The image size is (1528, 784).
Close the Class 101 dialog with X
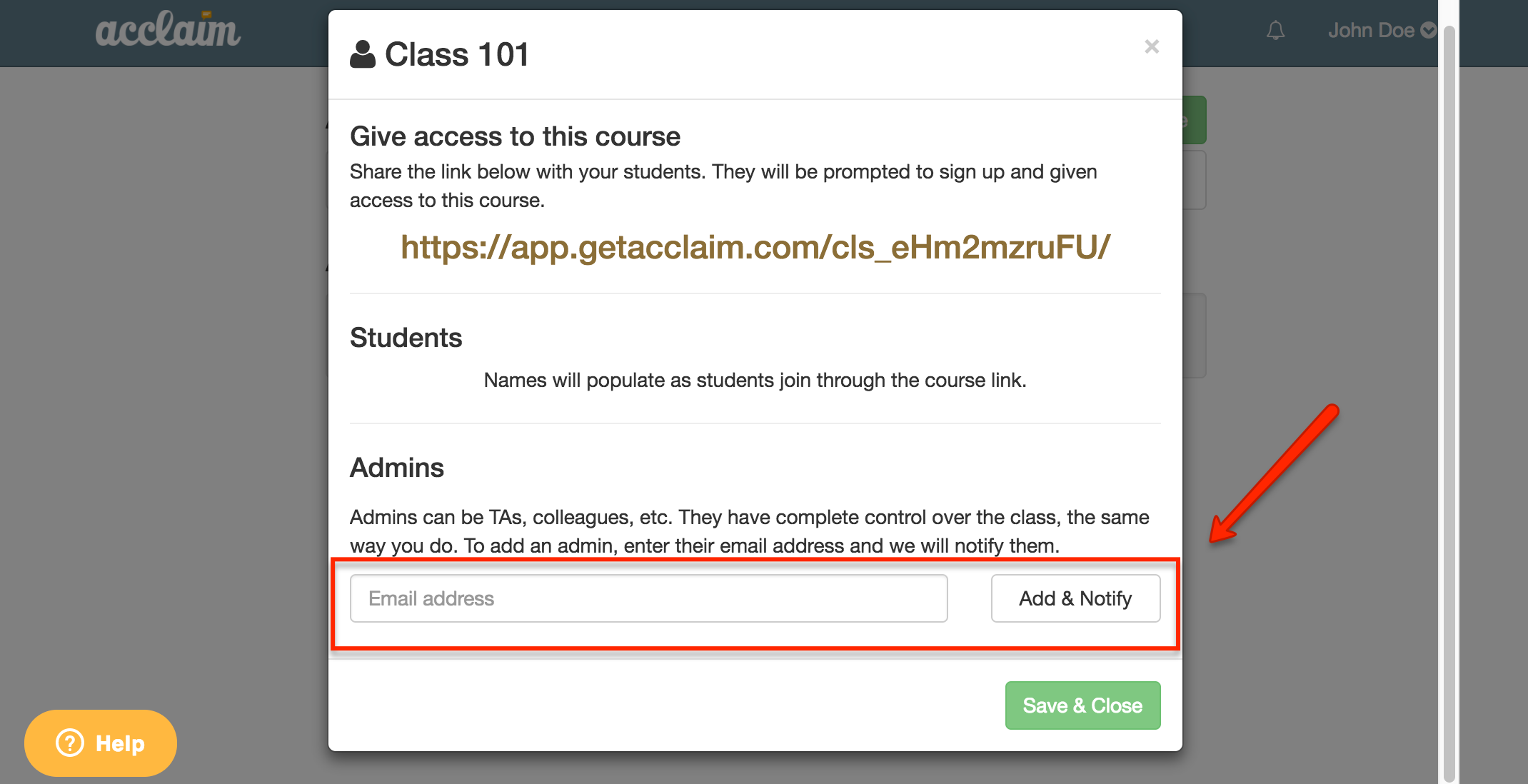[1152, 46]
